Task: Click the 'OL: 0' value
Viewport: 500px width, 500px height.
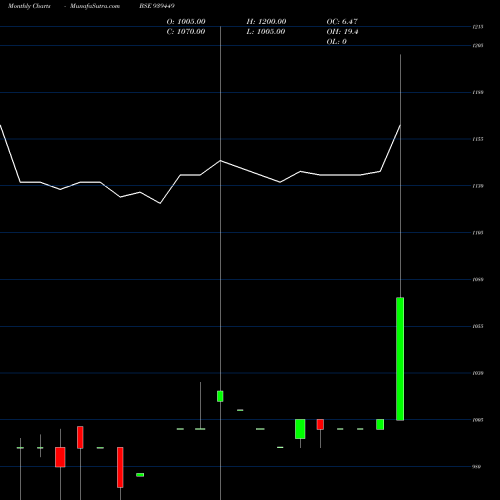Action: (337, 42)
